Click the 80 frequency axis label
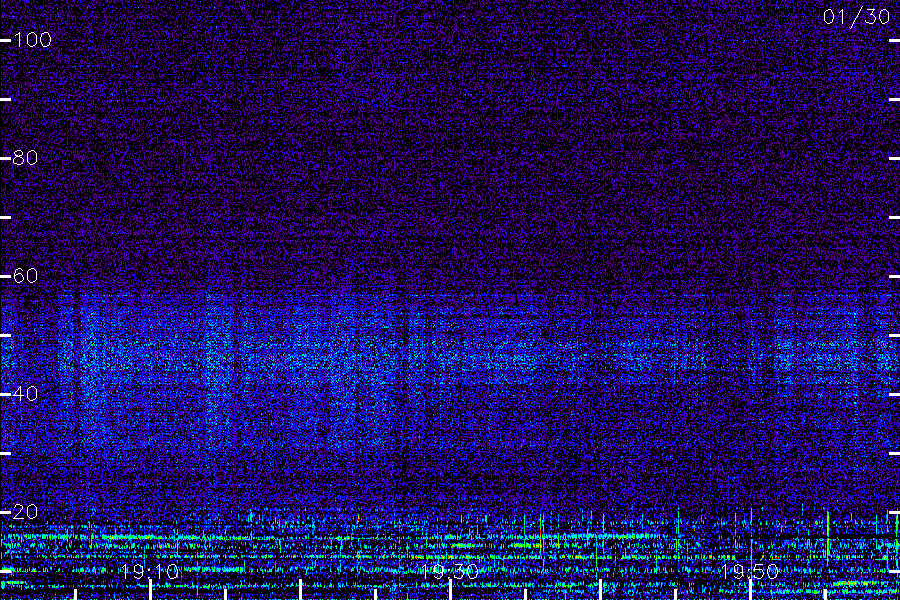The width and height of the screenshot is (900, 600). 25,158
